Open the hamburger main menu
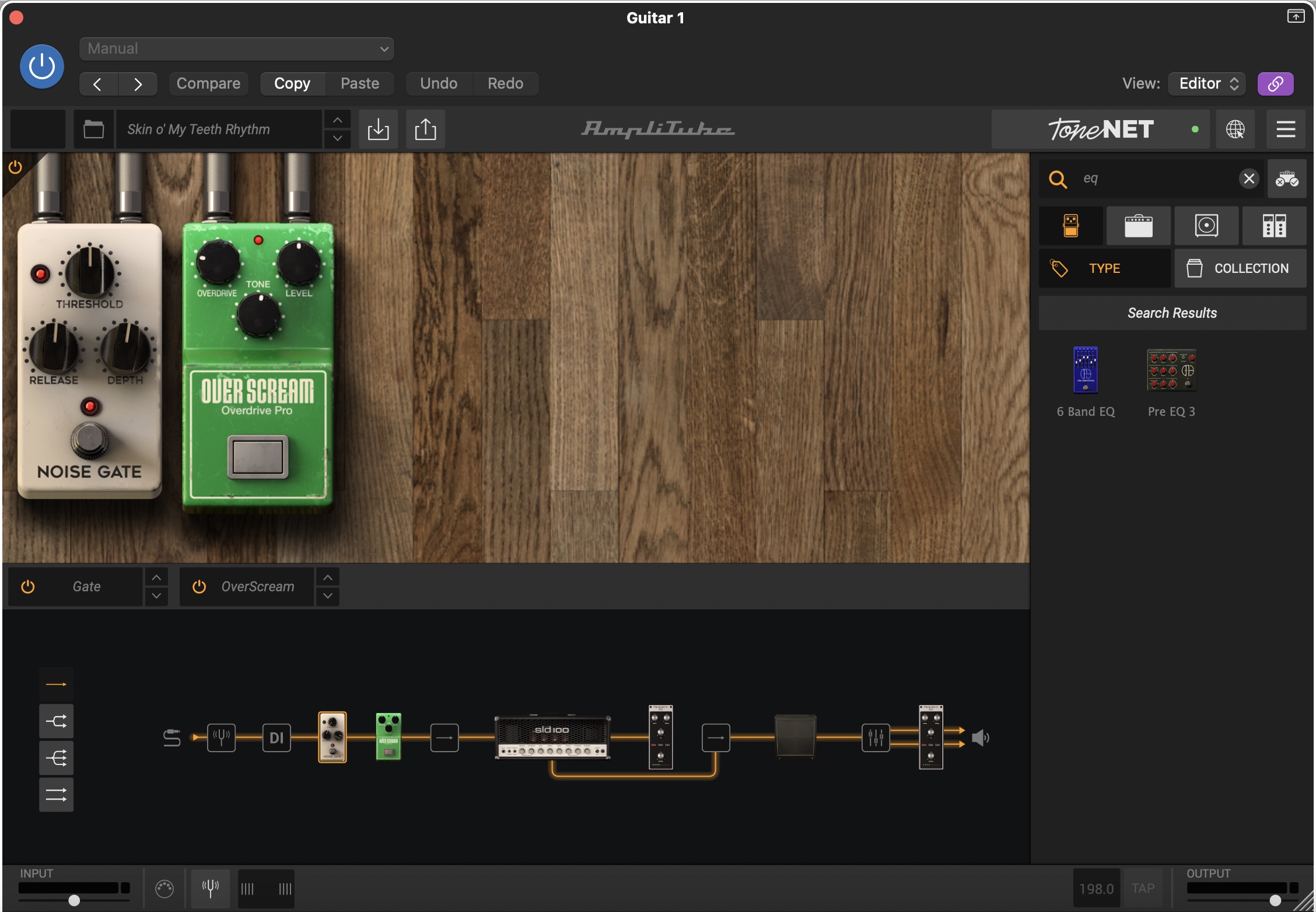This screenshot has height=912, width=1316. [1285, 129]
